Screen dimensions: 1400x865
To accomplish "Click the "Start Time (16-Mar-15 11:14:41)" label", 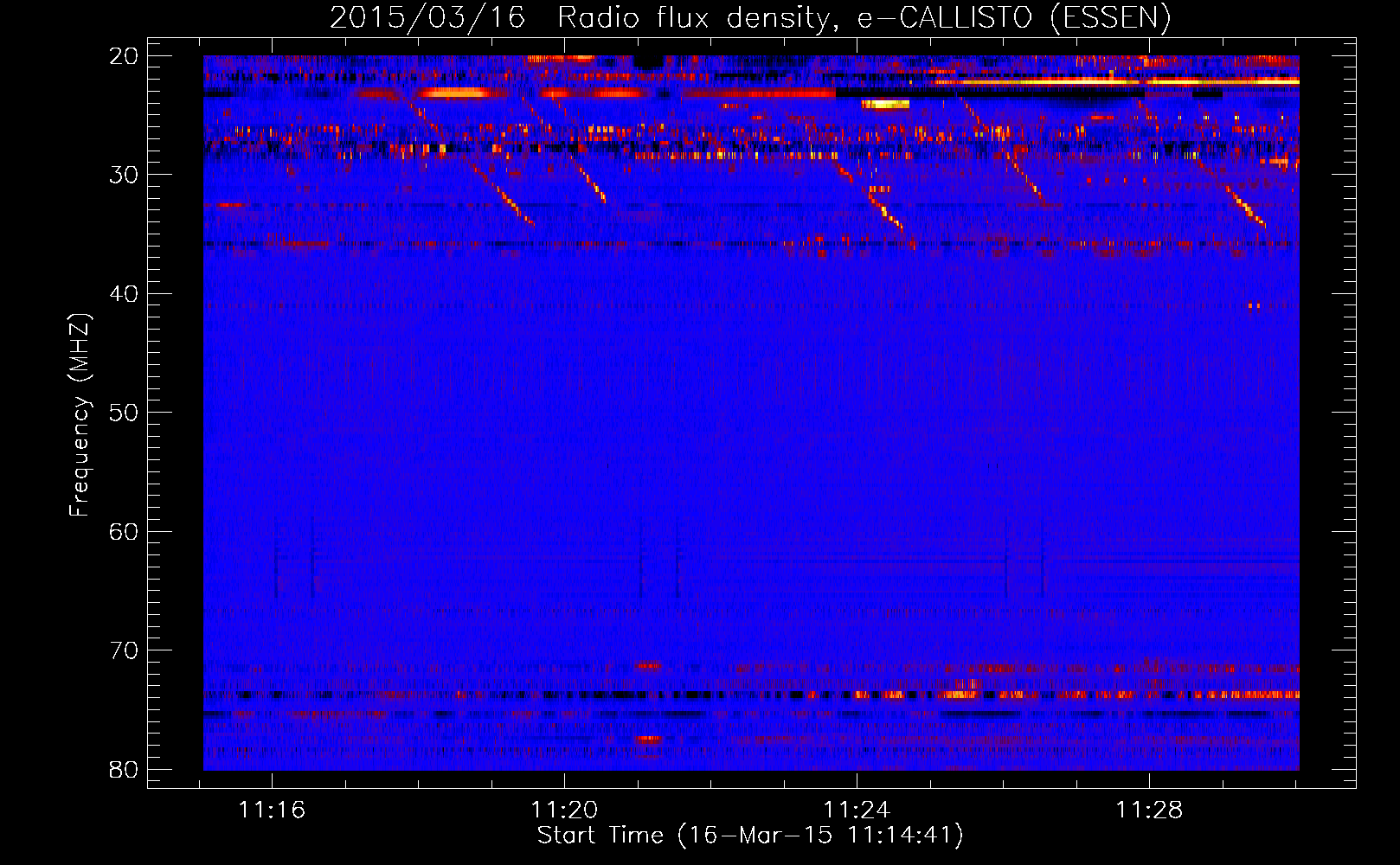I will 750,836.
